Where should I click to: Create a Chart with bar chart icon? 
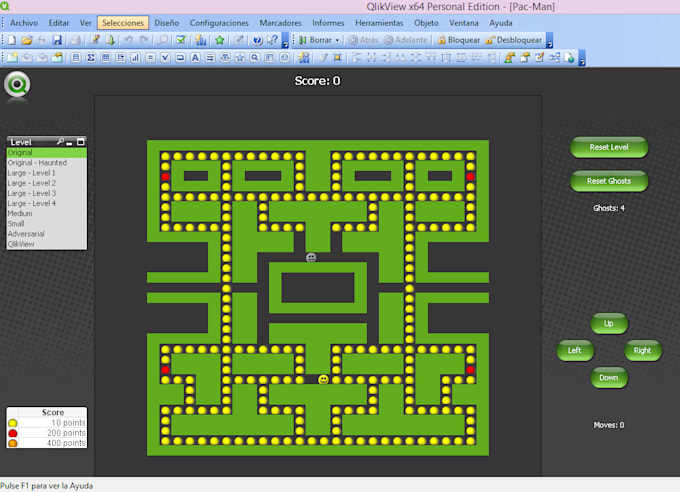click(x=135, y=57)
